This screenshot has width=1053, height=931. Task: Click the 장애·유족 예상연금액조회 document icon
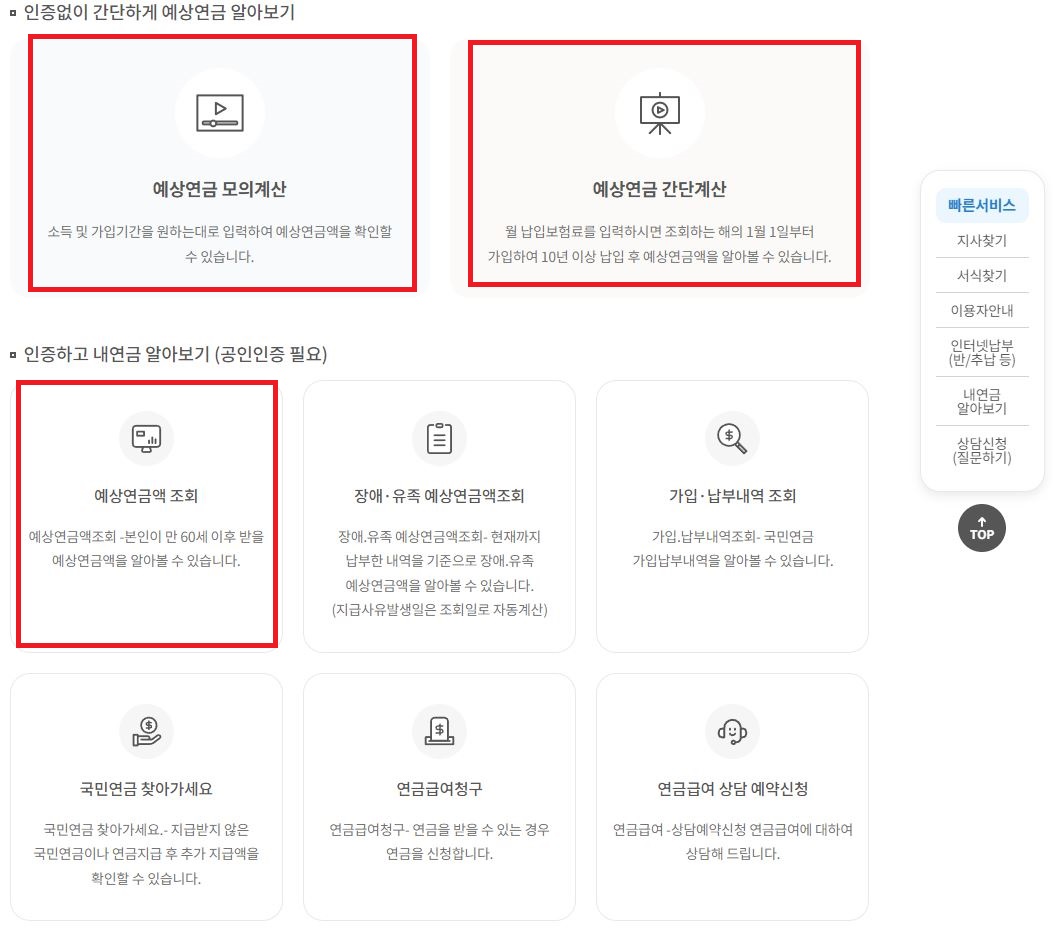tap(439, 437)
